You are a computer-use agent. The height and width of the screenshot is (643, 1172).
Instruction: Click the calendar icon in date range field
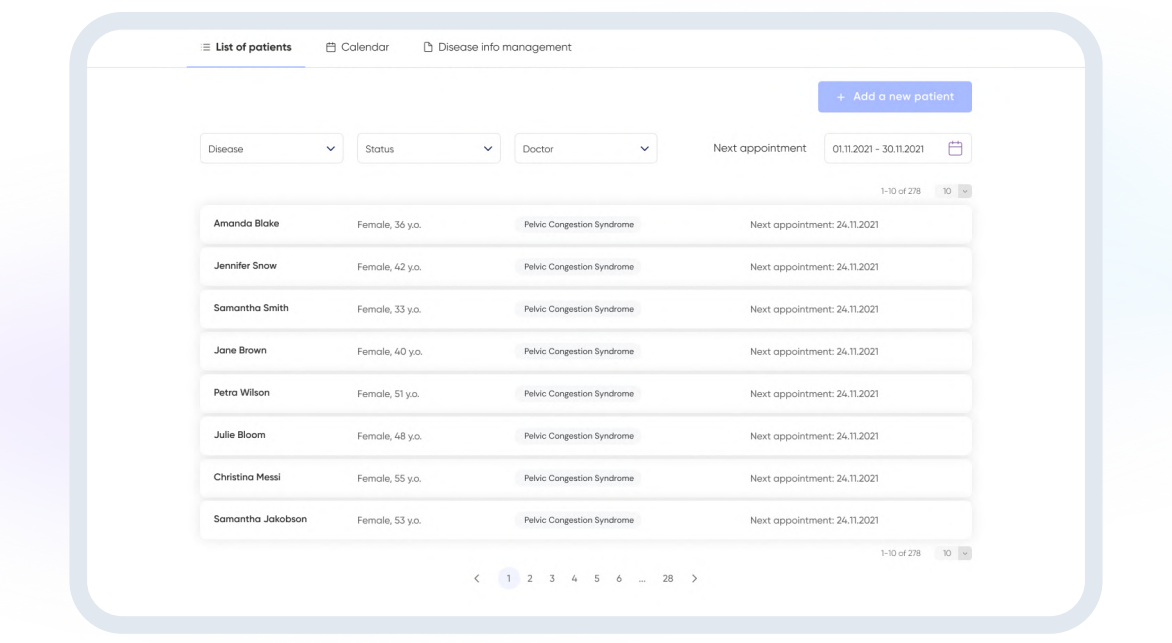tap(955, 149)
